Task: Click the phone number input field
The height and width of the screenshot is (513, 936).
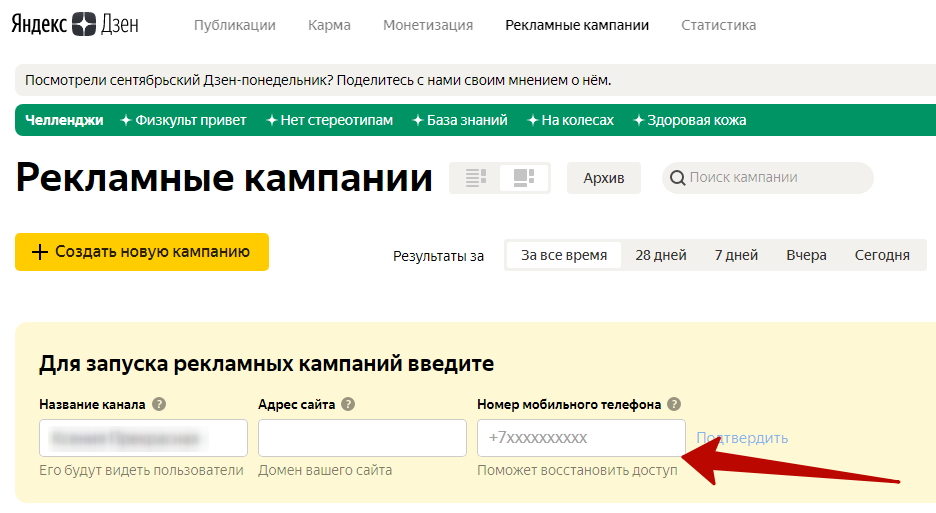Action: pos(581,438)
